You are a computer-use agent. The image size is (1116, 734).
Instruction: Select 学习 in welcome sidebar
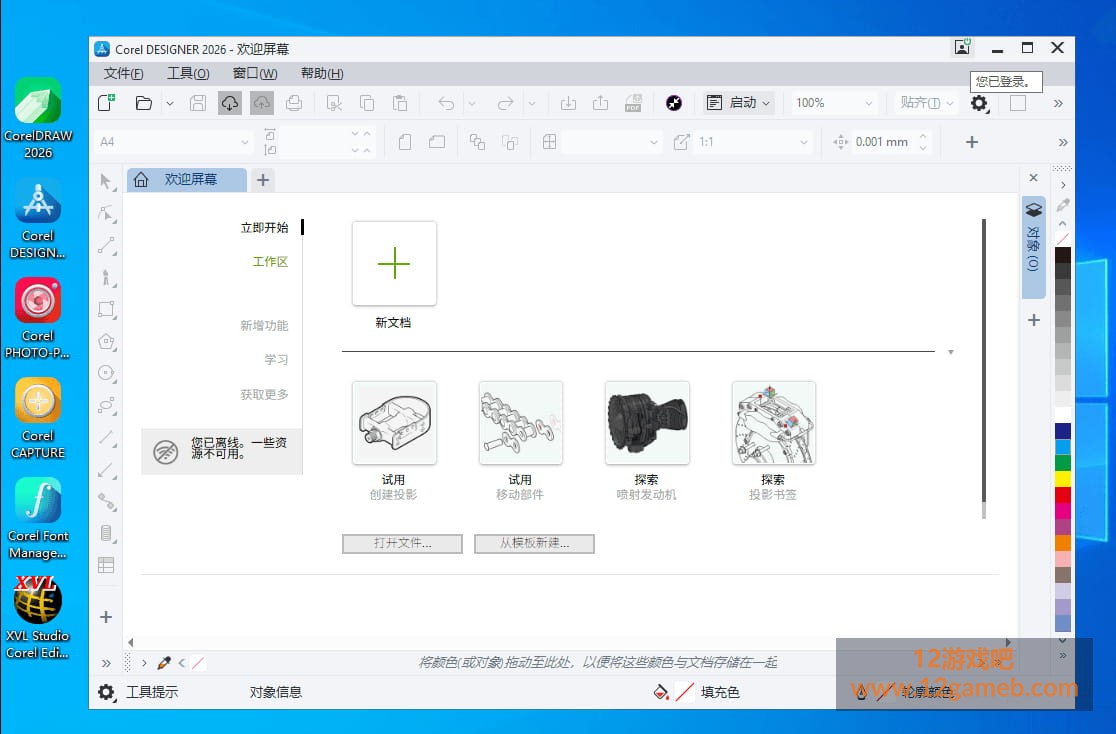[276, 360]
